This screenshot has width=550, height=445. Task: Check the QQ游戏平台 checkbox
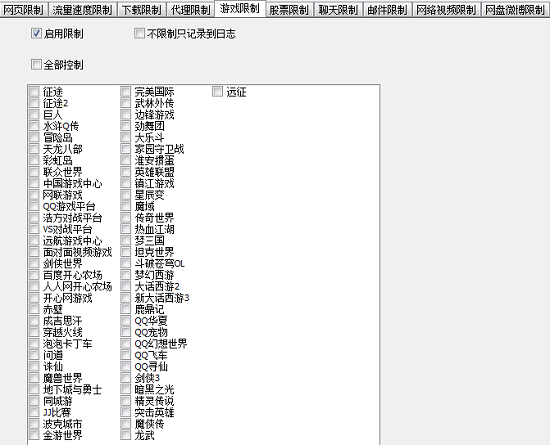coord(34,206)
